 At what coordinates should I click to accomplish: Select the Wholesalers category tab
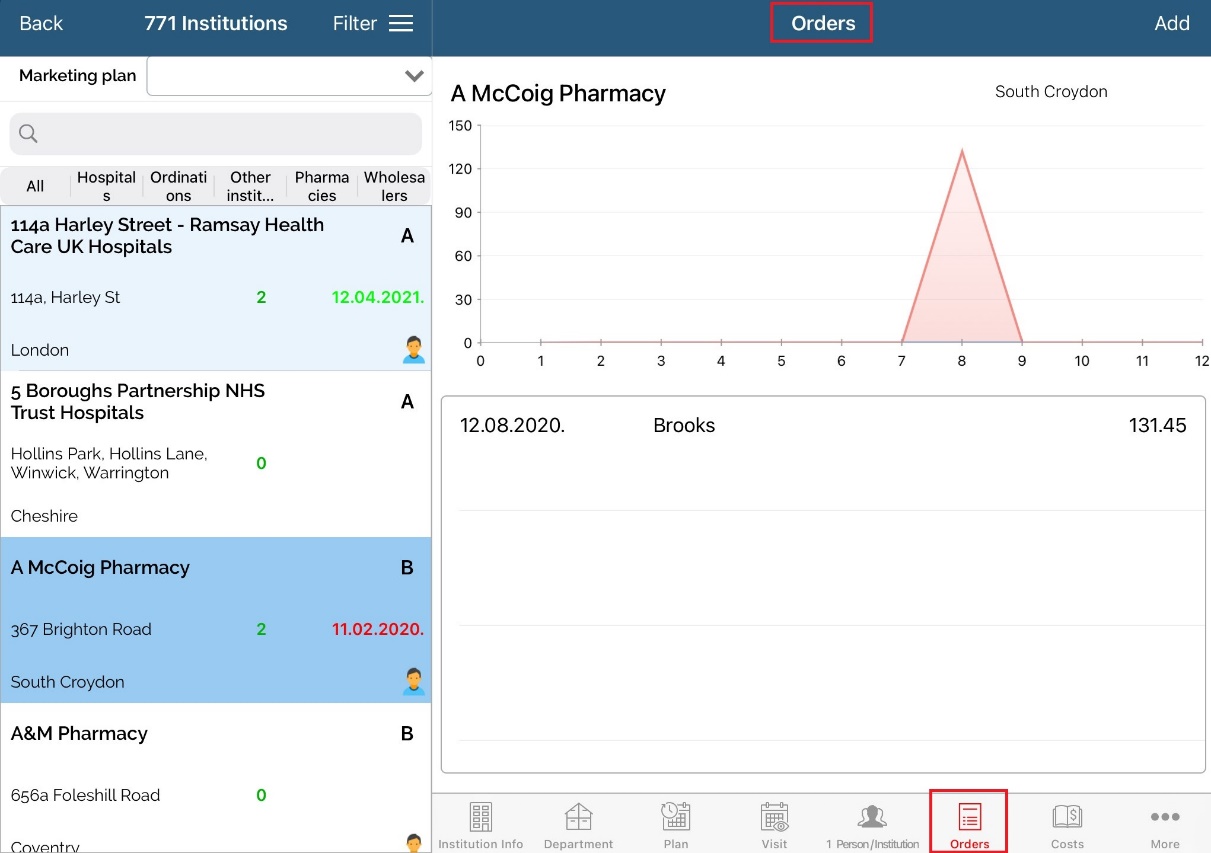(x=394, y=186)
